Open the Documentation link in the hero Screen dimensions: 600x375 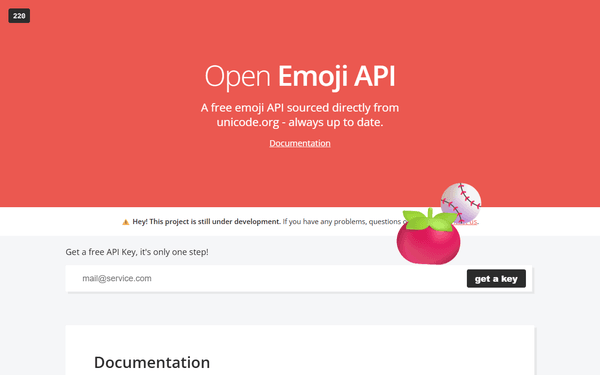[300, 143]
